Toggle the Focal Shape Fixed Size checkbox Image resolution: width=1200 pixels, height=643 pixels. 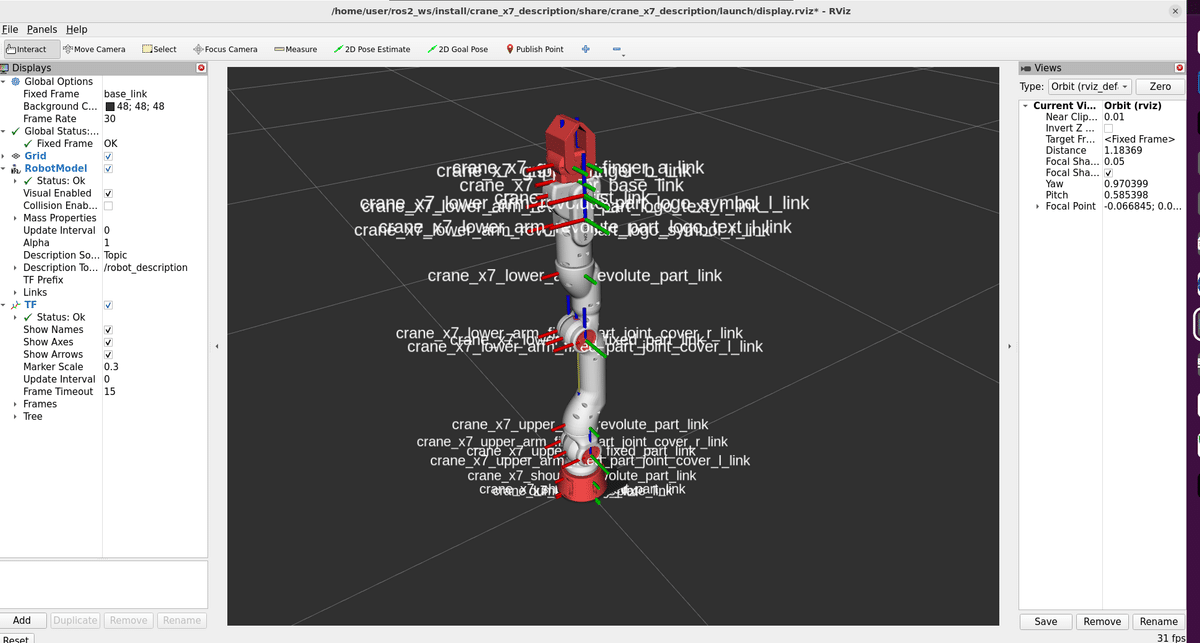(1108, 173)
